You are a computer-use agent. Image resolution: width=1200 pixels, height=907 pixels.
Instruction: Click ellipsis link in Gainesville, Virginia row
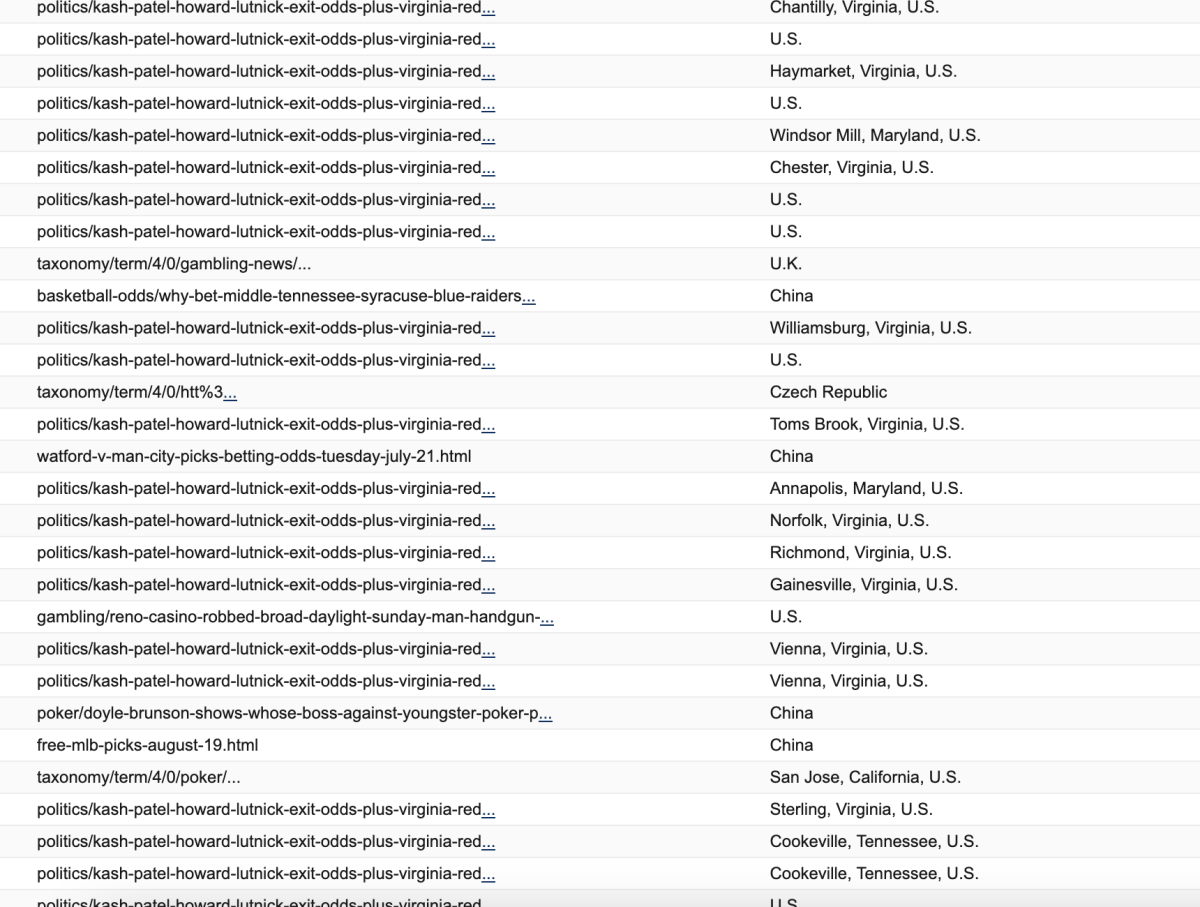pos(488,585)
